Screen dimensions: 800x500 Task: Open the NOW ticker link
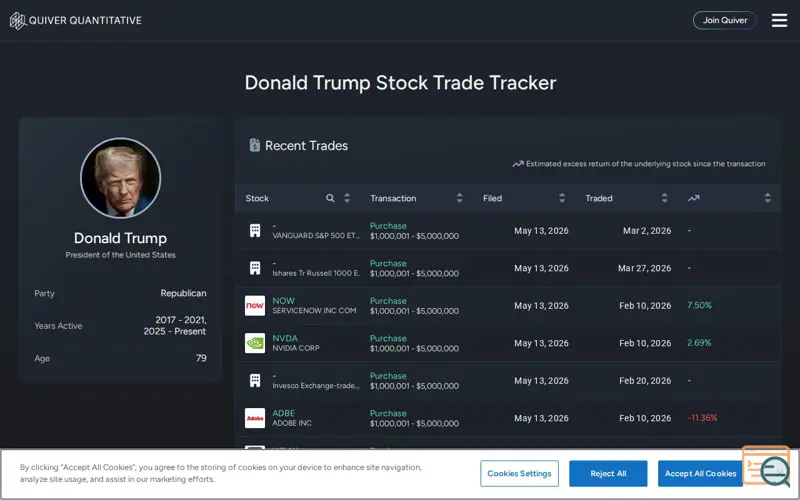283,301
